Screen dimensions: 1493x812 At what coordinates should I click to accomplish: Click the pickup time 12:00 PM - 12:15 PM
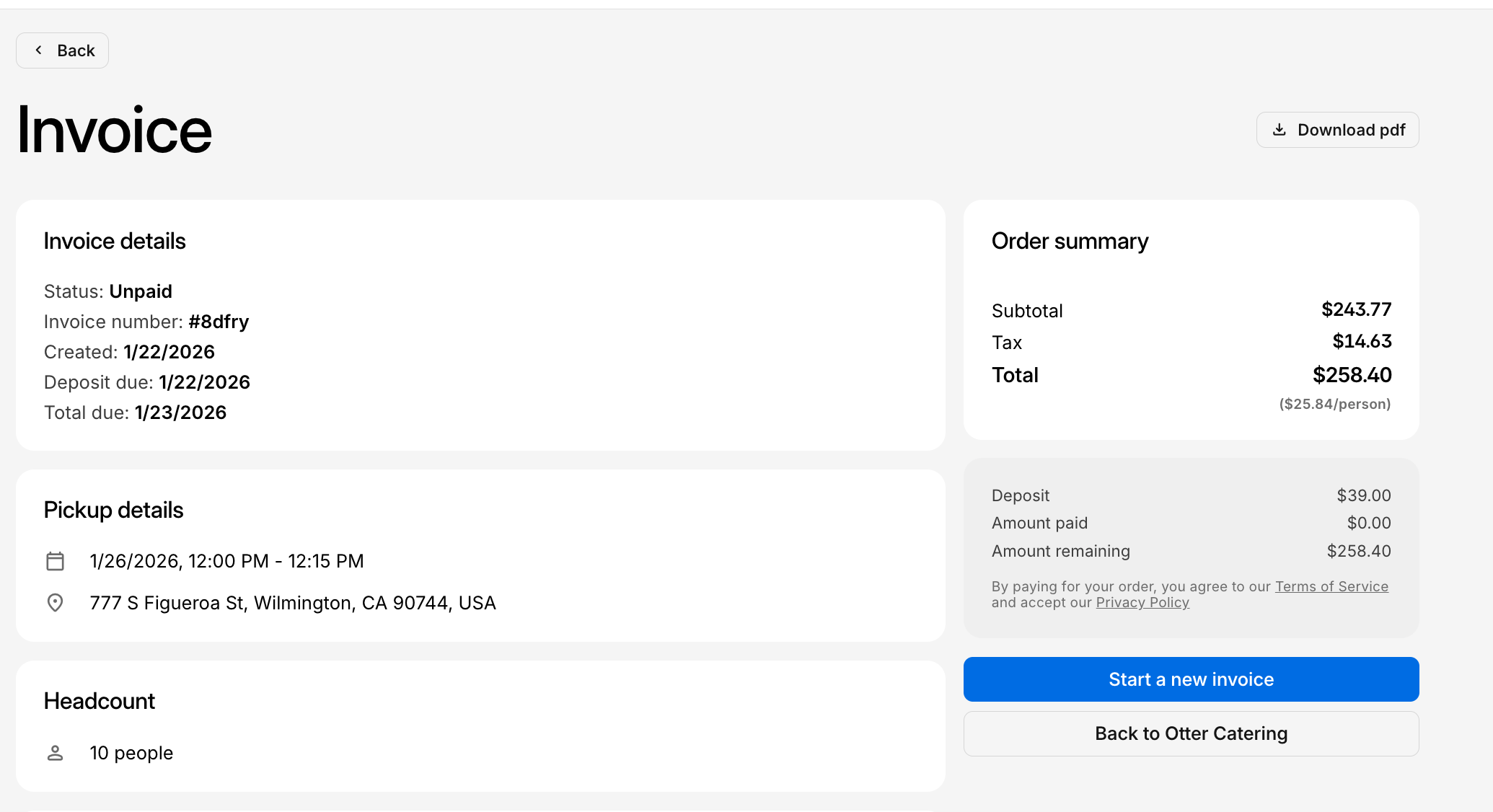(x=226, y=560)
